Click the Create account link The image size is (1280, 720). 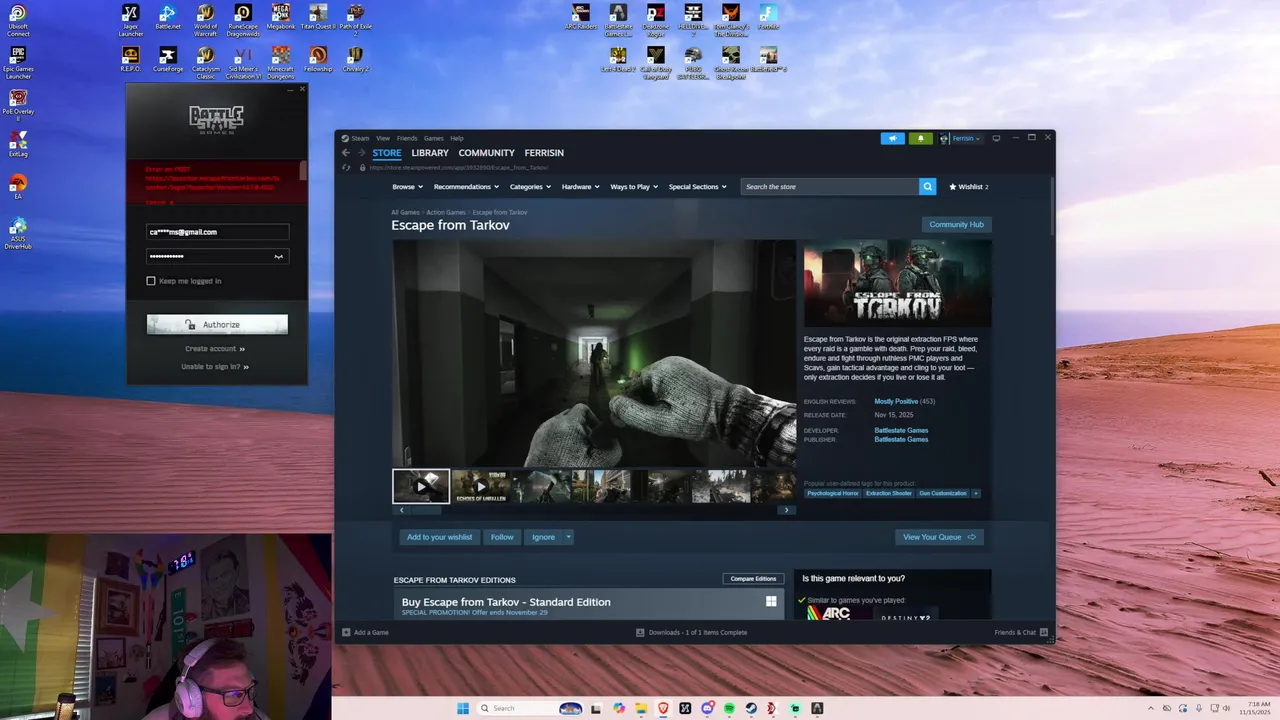(x=214, y=349)
